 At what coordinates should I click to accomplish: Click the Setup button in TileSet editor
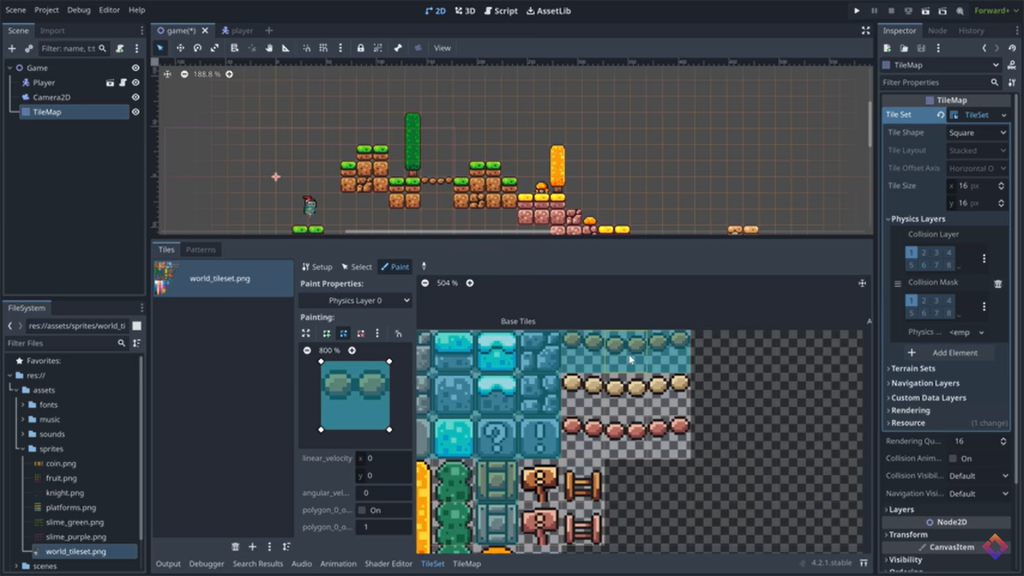point(317,267)
